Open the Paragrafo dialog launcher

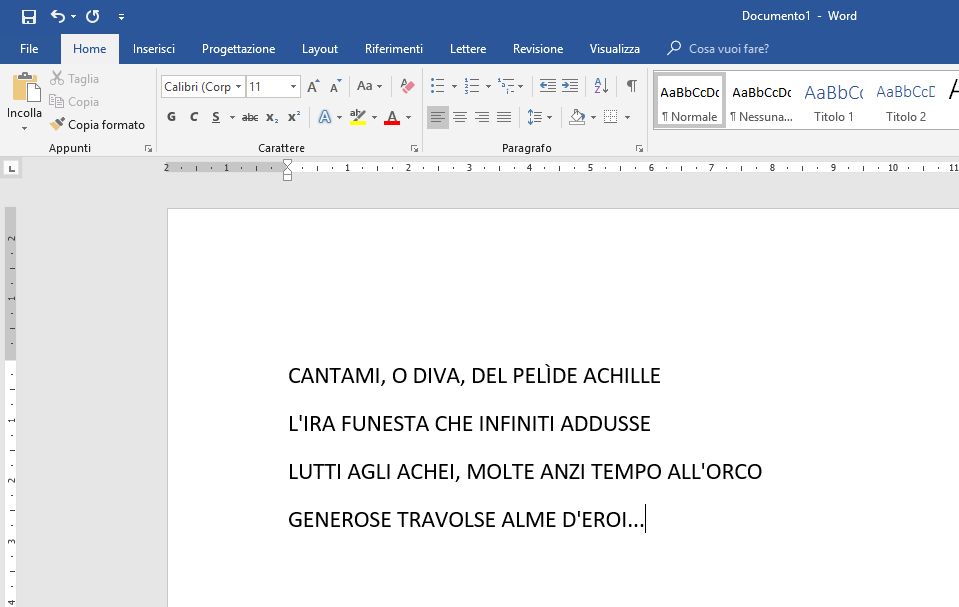click(639, 149)
